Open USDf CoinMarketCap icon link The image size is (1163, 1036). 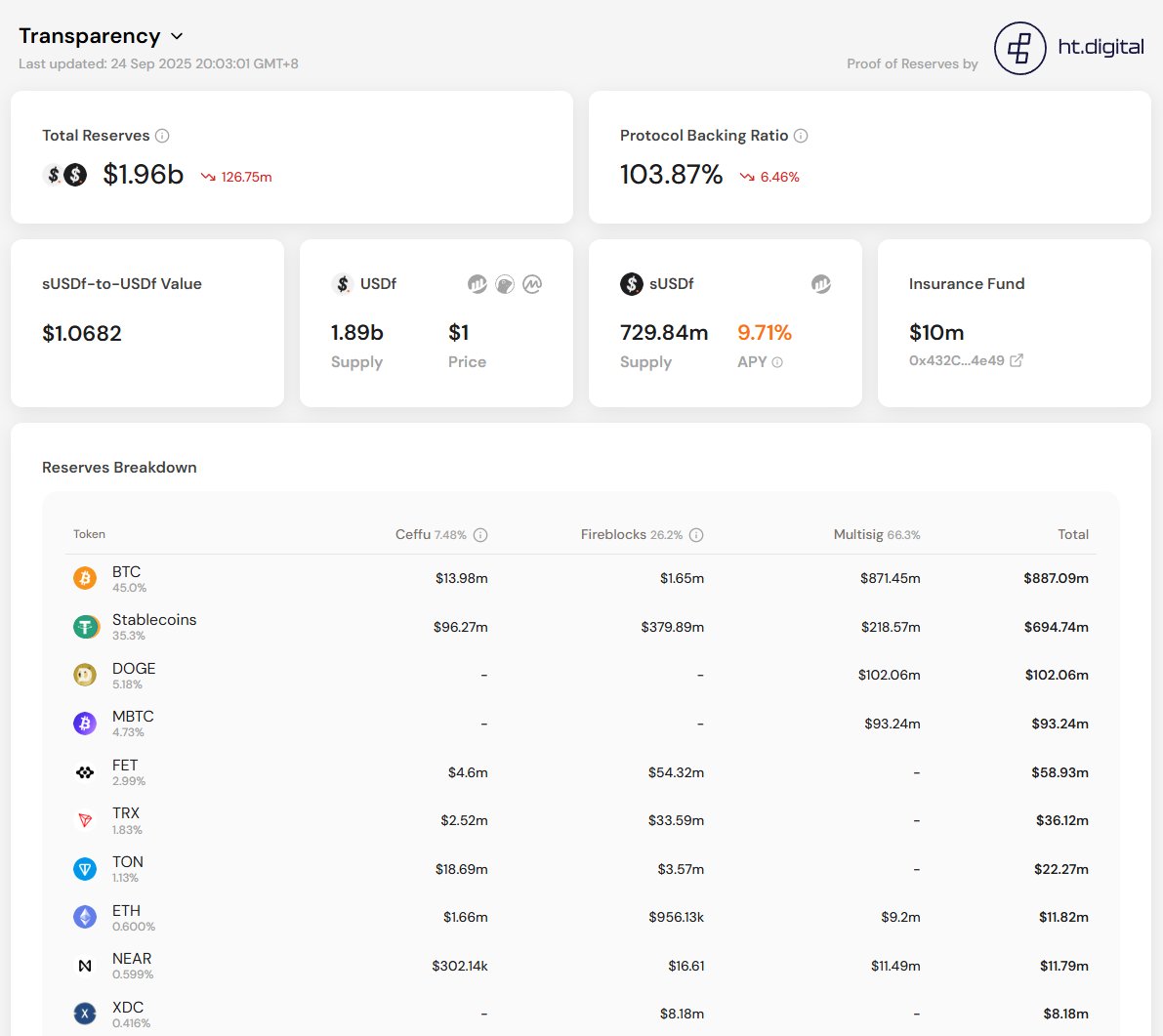[532, 284]
